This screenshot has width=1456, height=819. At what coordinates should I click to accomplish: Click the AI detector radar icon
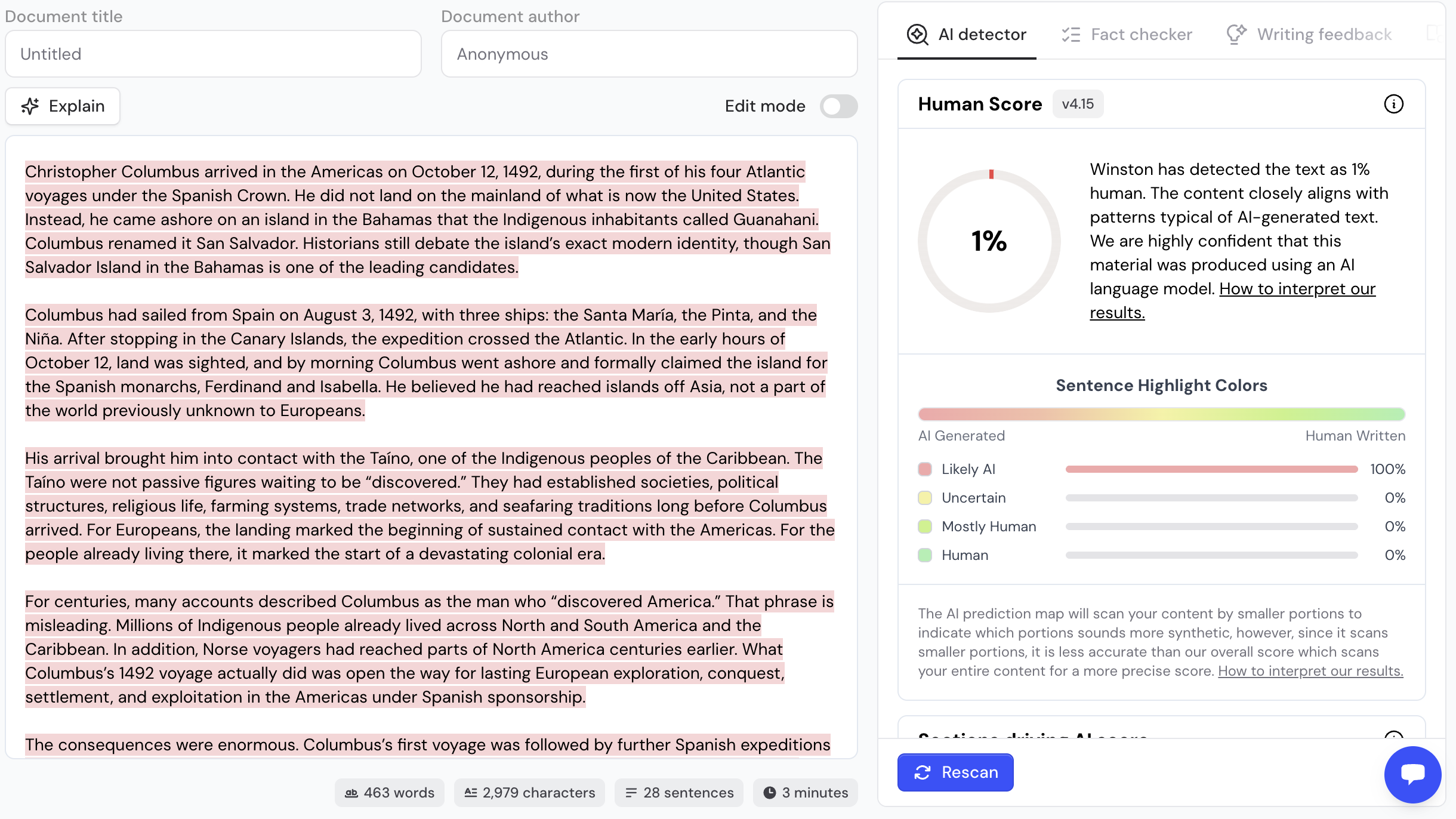click(917, 35)
